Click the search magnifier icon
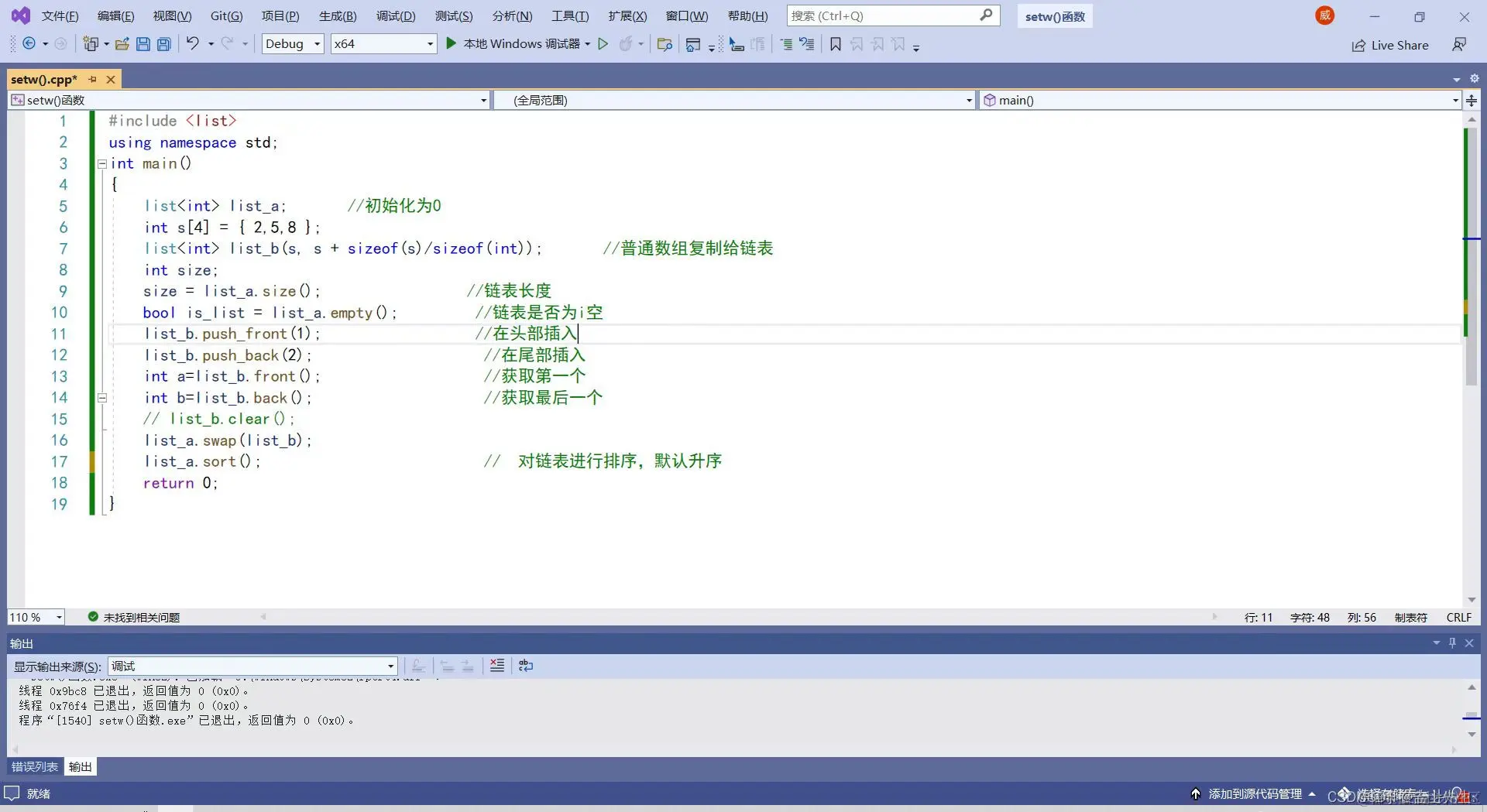Viewport: 1487px width, 812px height. click(x=985, y=15)
